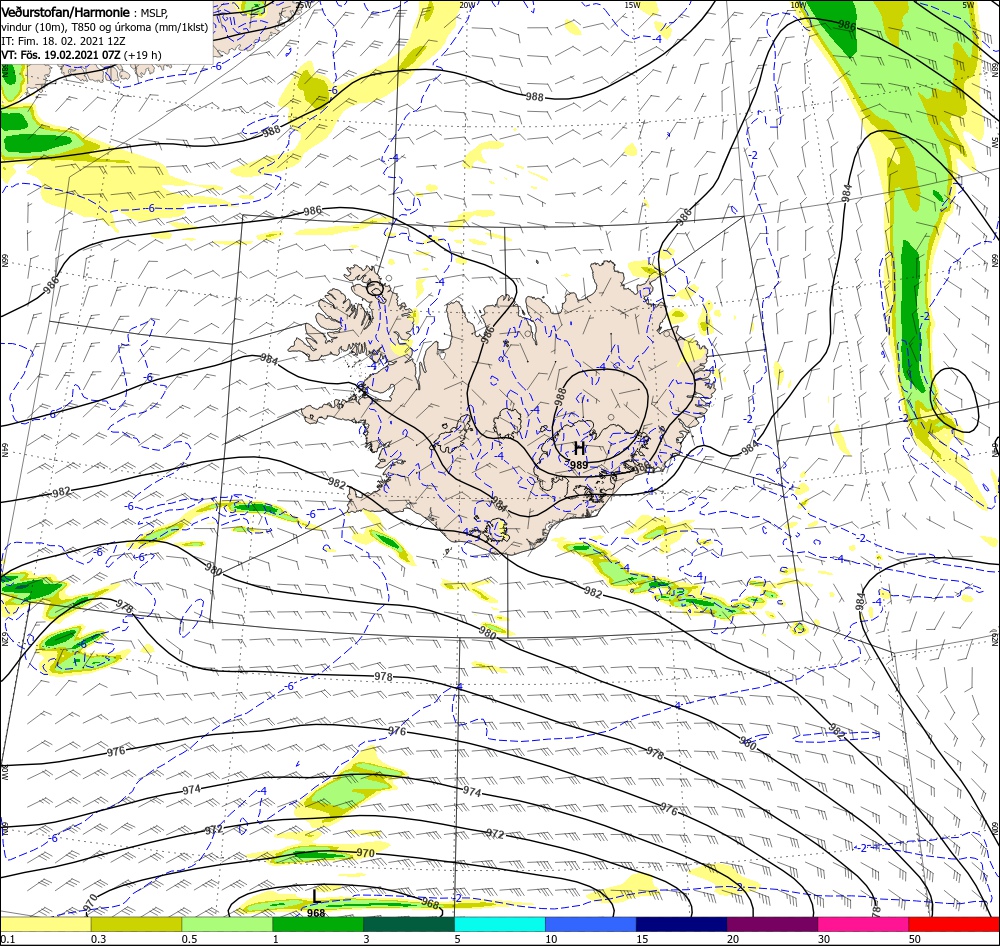Click the cyan 5 mm legend swatch
Viewport: 1000px width, 946px height.
tap(500, 924)
